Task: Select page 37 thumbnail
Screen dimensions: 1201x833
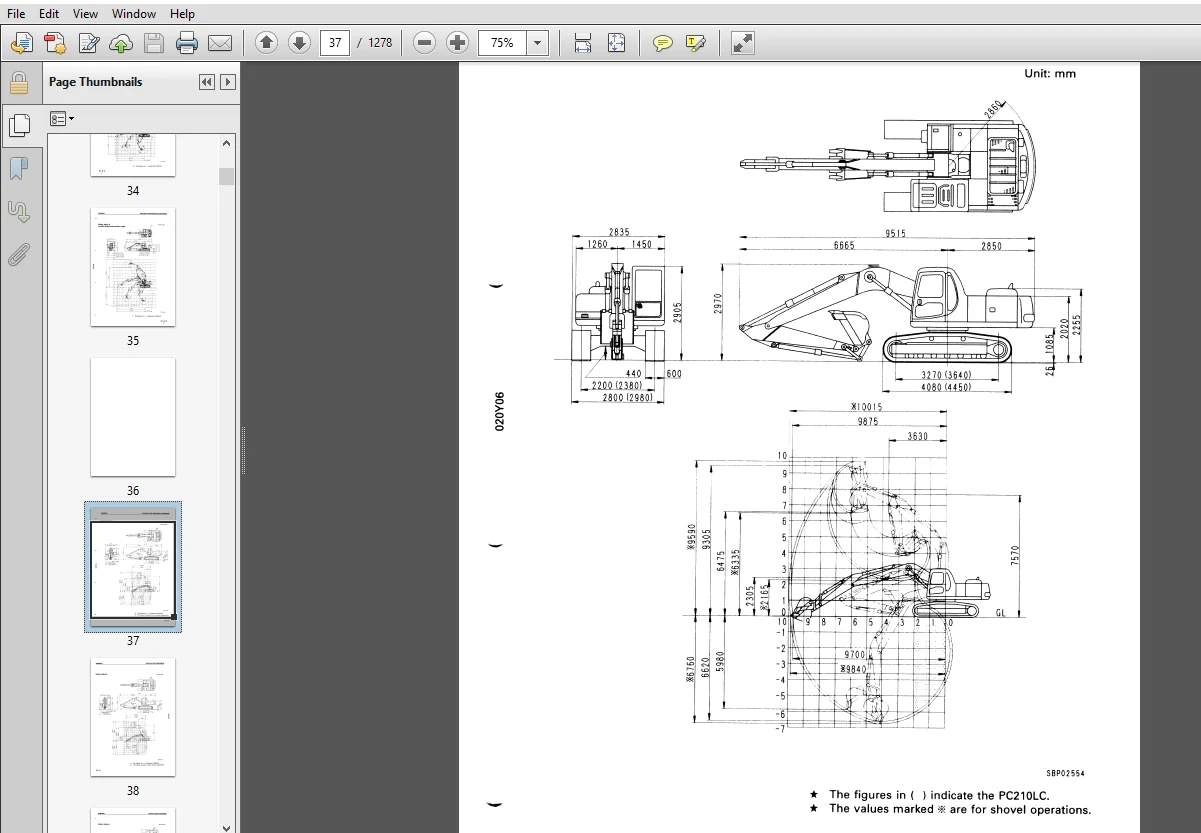Action: tap(133, 566)
